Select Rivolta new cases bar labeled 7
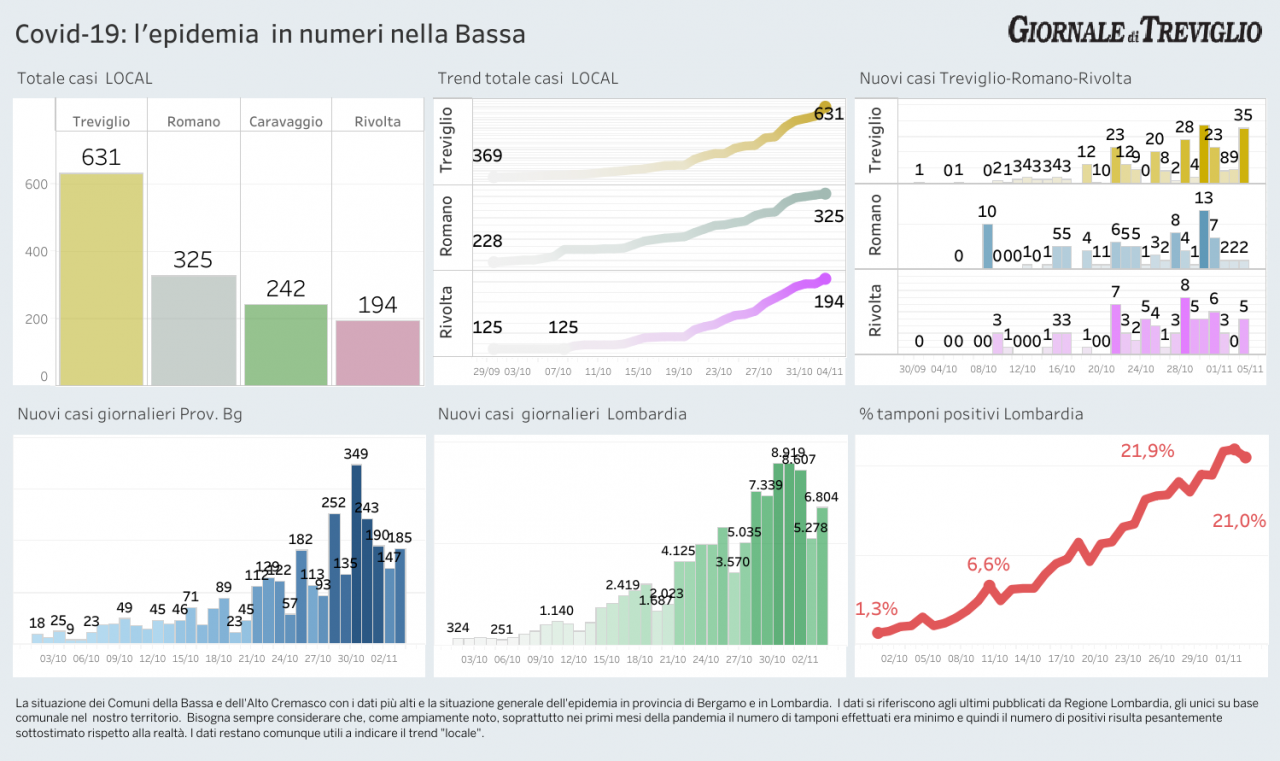Viewport: 1280px width, 761px height. click(x=1115, y=328)
